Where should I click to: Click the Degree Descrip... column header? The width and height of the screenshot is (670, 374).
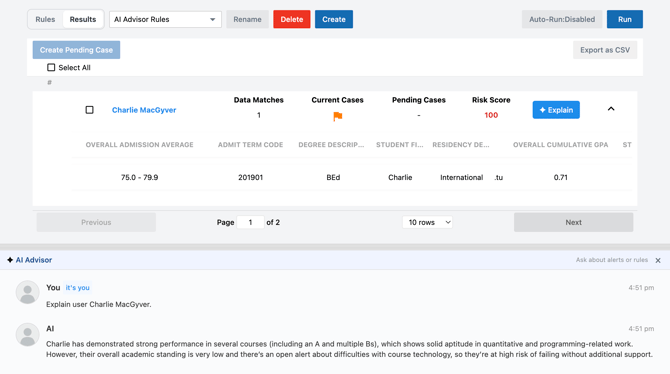[x=331, y=145]
